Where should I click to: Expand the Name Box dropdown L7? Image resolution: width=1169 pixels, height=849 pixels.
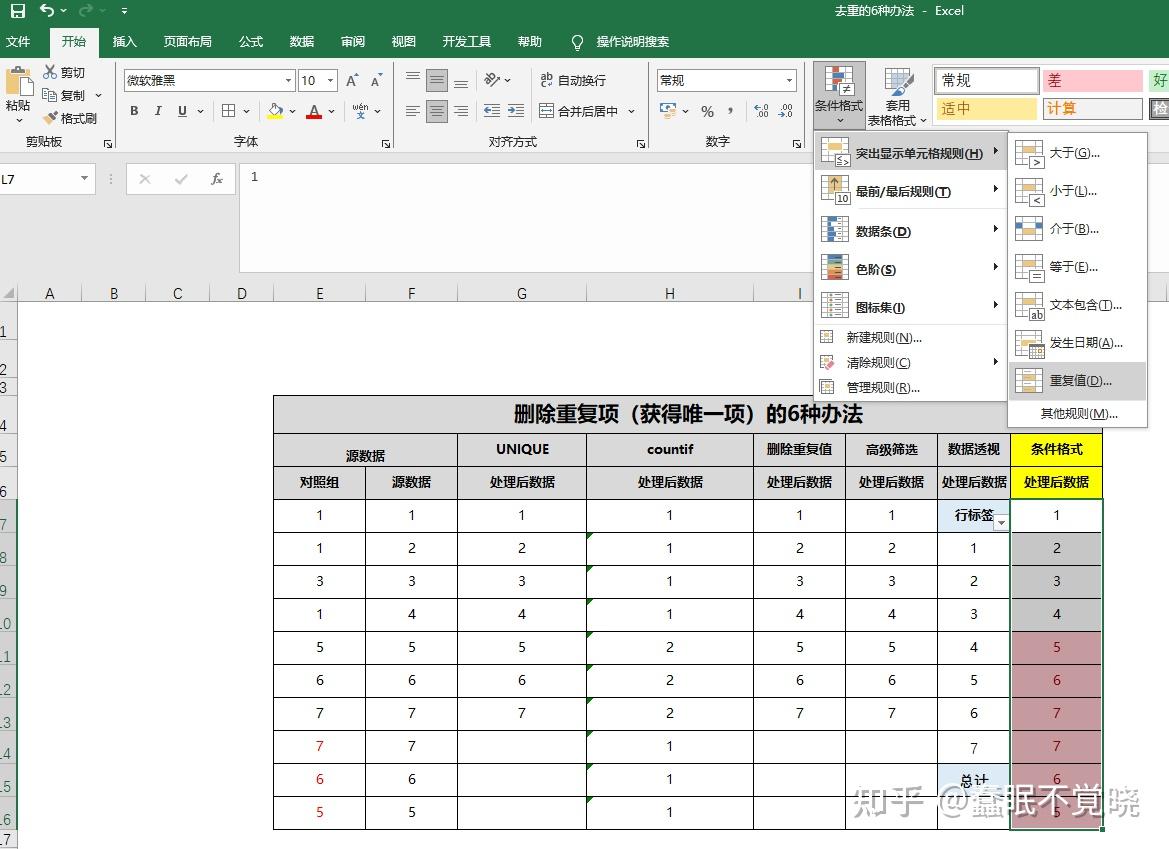pos(84,178)
